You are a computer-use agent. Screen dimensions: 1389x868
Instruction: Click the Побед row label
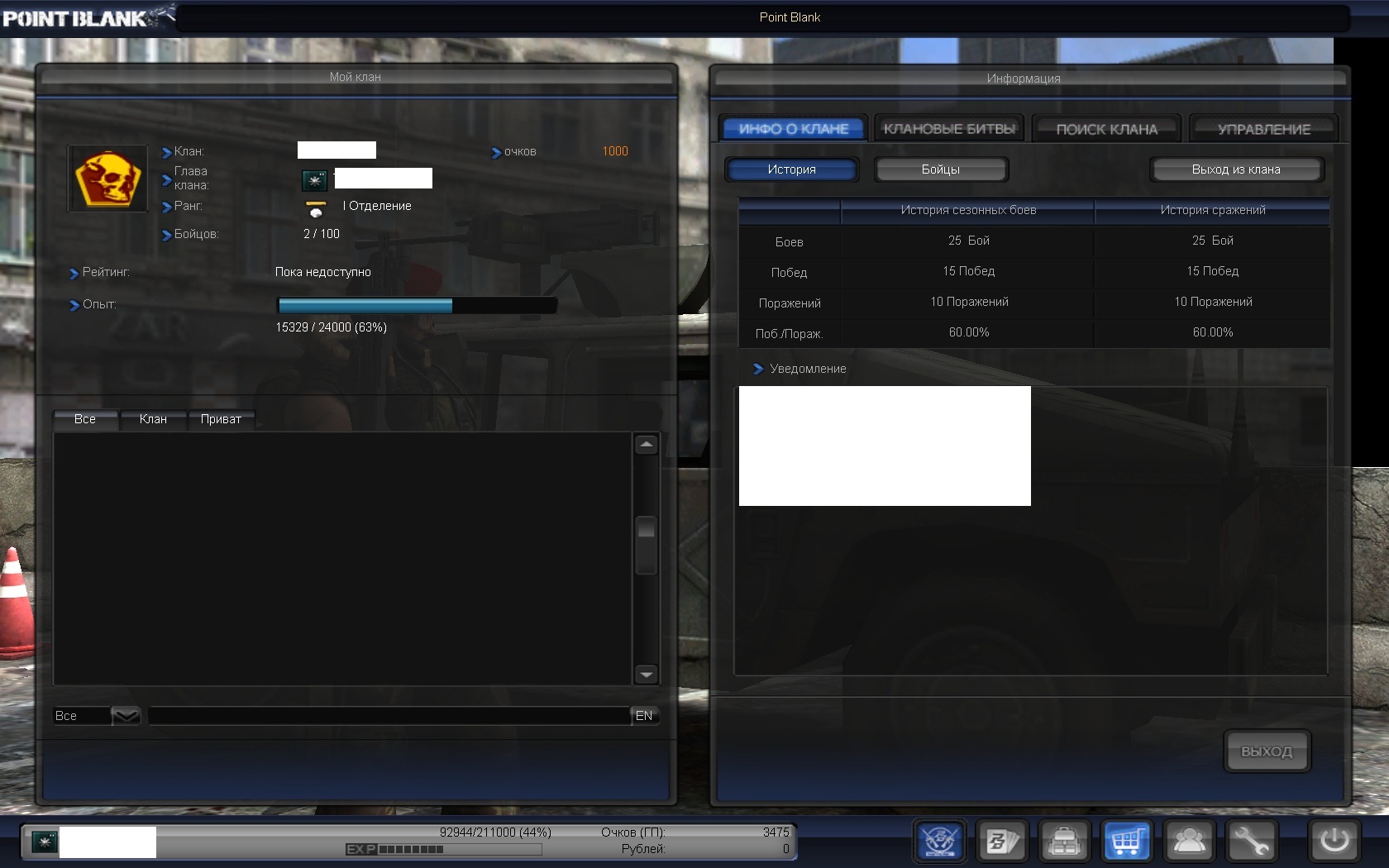click(789, 273)
